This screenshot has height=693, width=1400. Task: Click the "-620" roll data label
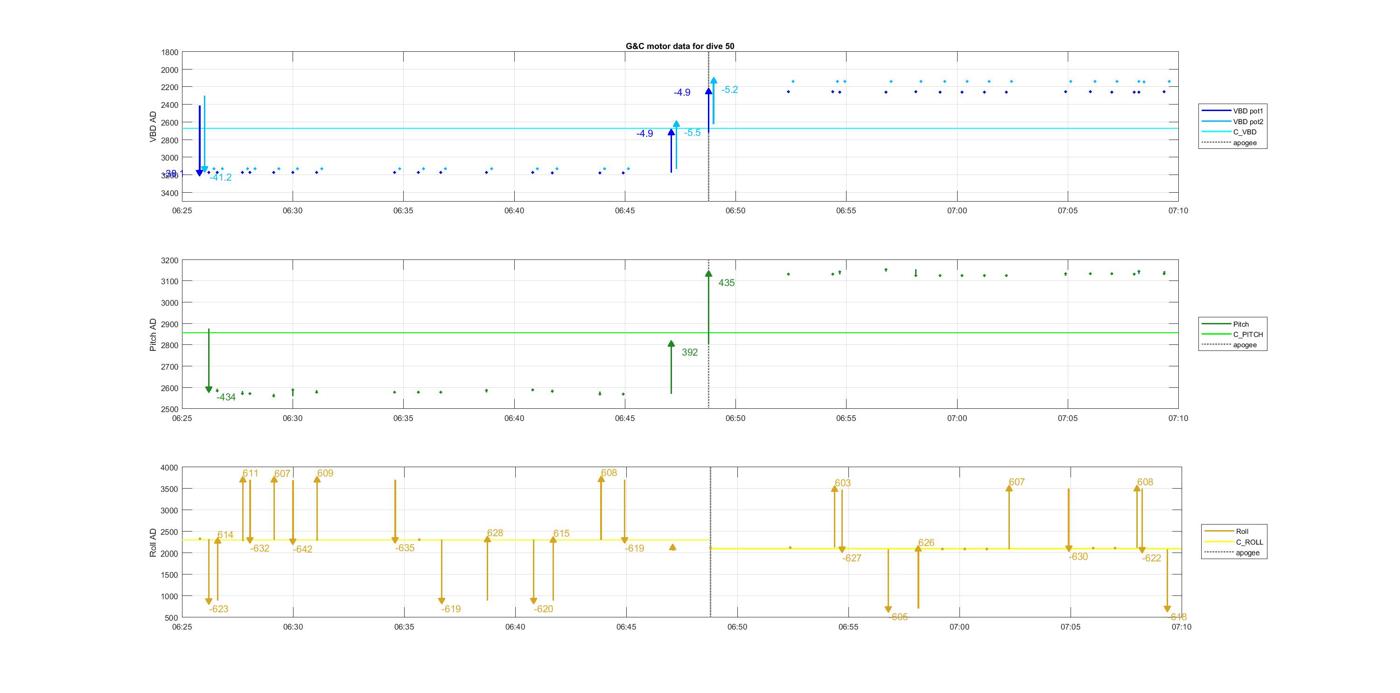(544, 610)
